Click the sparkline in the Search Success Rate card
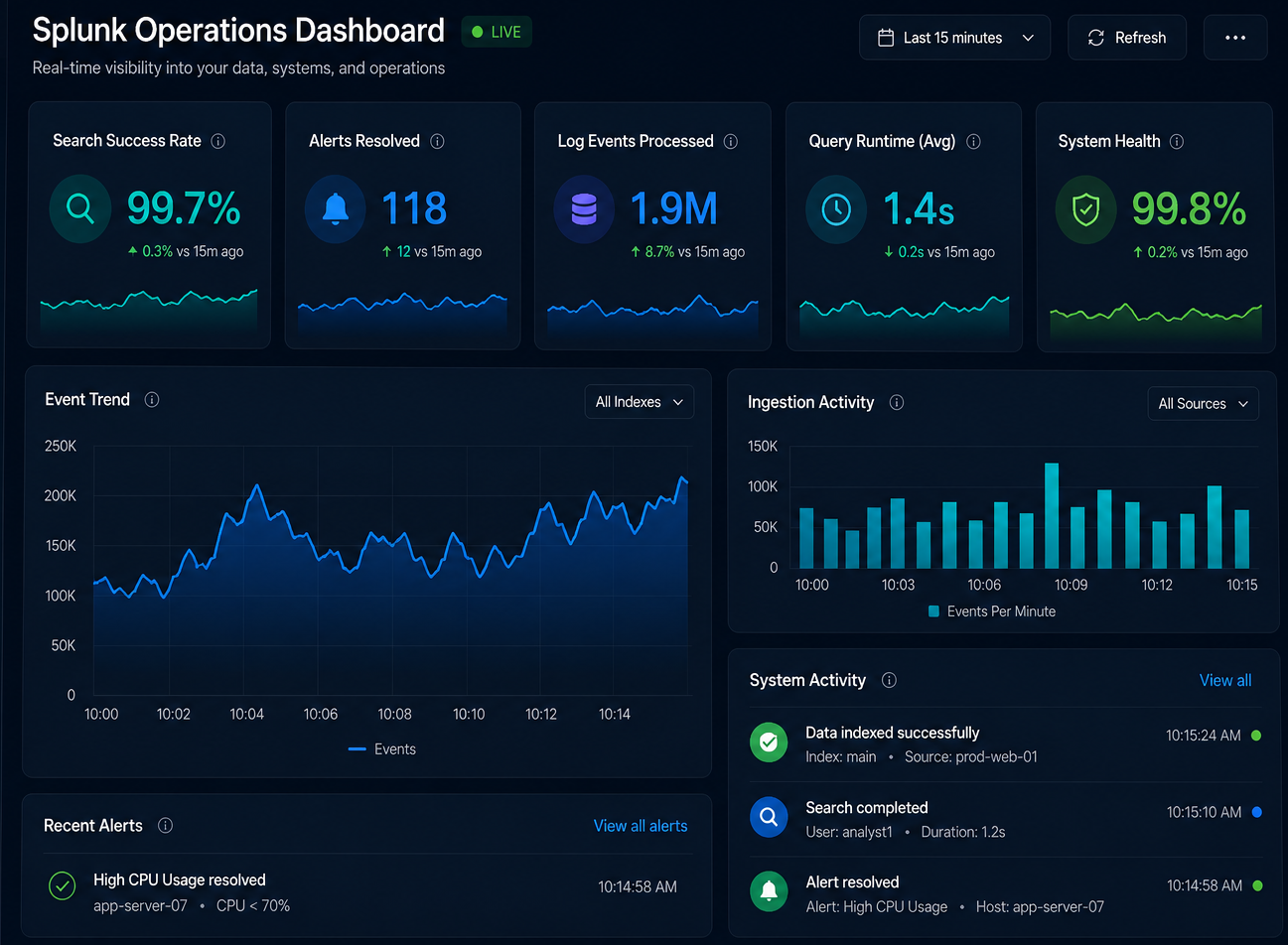The width and height of the screenshot is (1288, 945). [x=149, y=311]
